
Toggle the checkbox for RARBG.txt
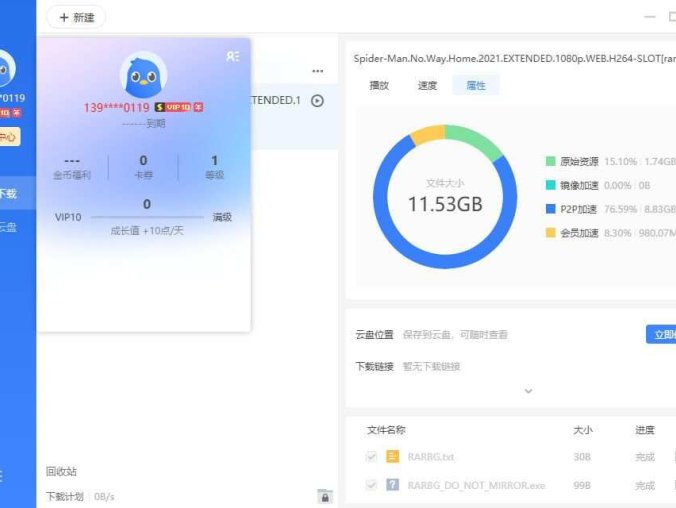(371, 457)
